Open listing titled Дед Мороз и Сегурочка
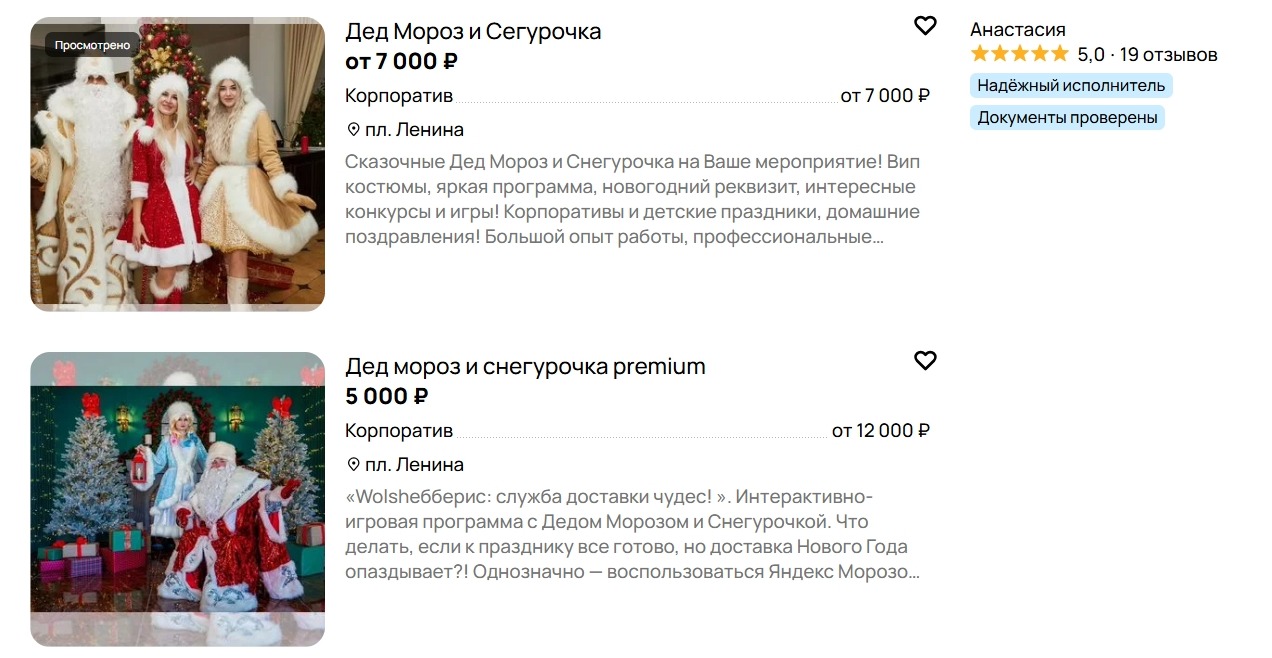Screen dimensions: 1272x658 point(473,31)
